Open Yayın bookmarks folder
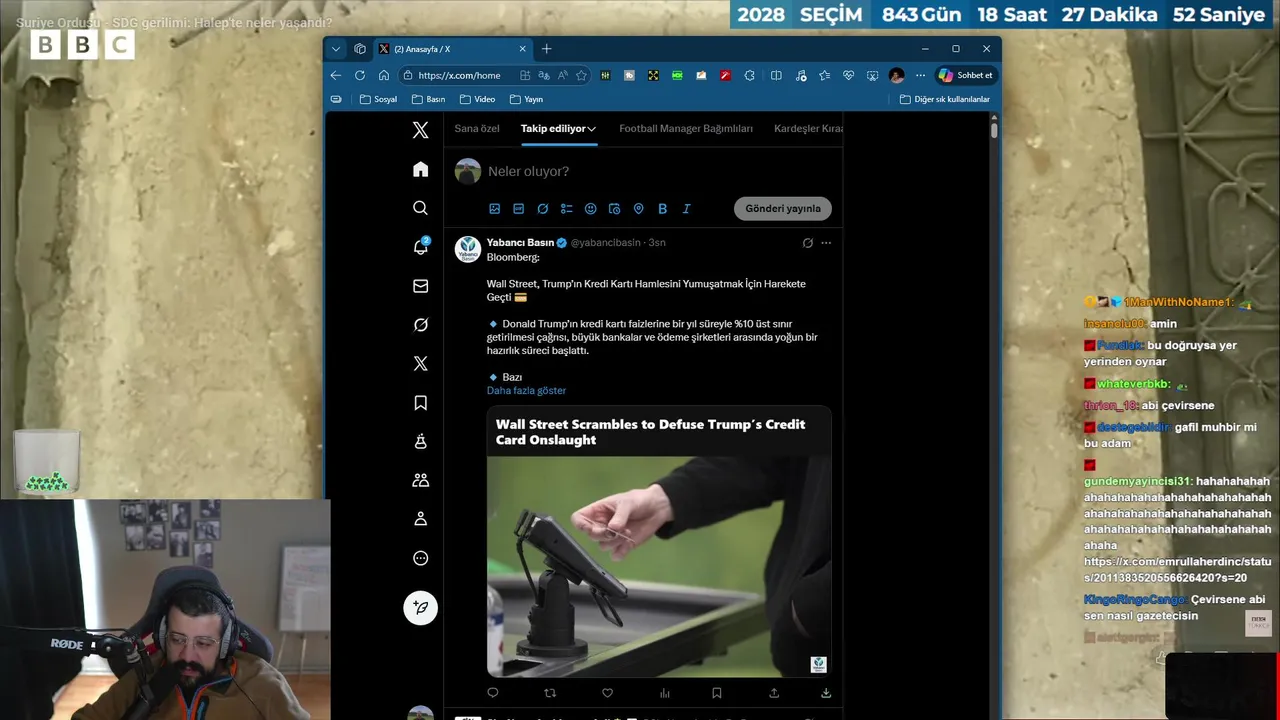Viewport: 1280px width, 720px height. [526, 99]
